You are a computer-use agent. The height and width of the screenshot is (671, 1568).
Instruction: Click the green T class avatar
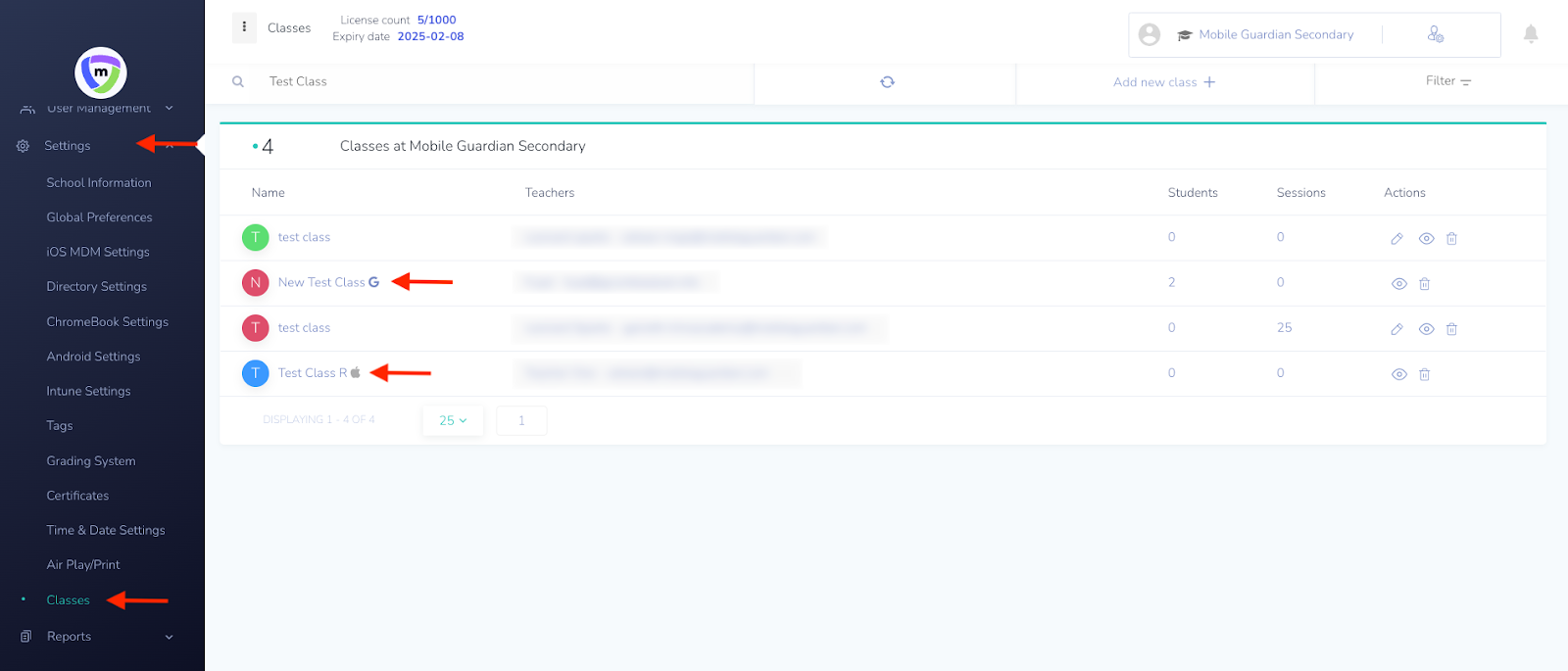(x=255, y=237)
